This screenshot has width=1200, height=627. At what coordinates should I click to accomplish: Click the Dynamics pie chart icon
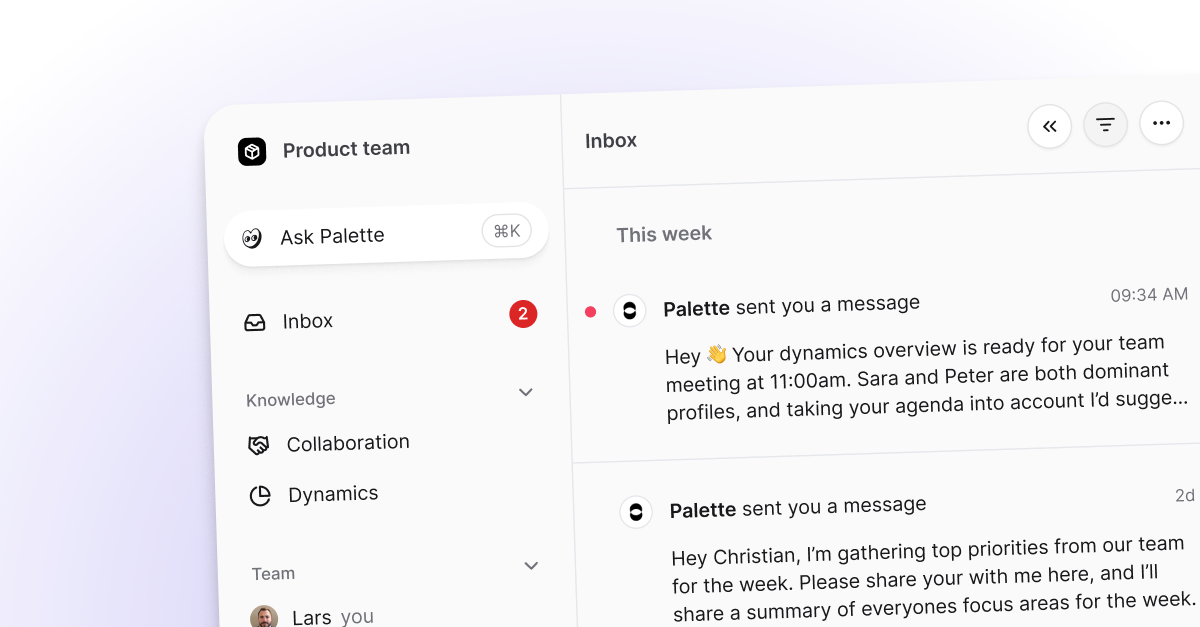pos(260,496)
